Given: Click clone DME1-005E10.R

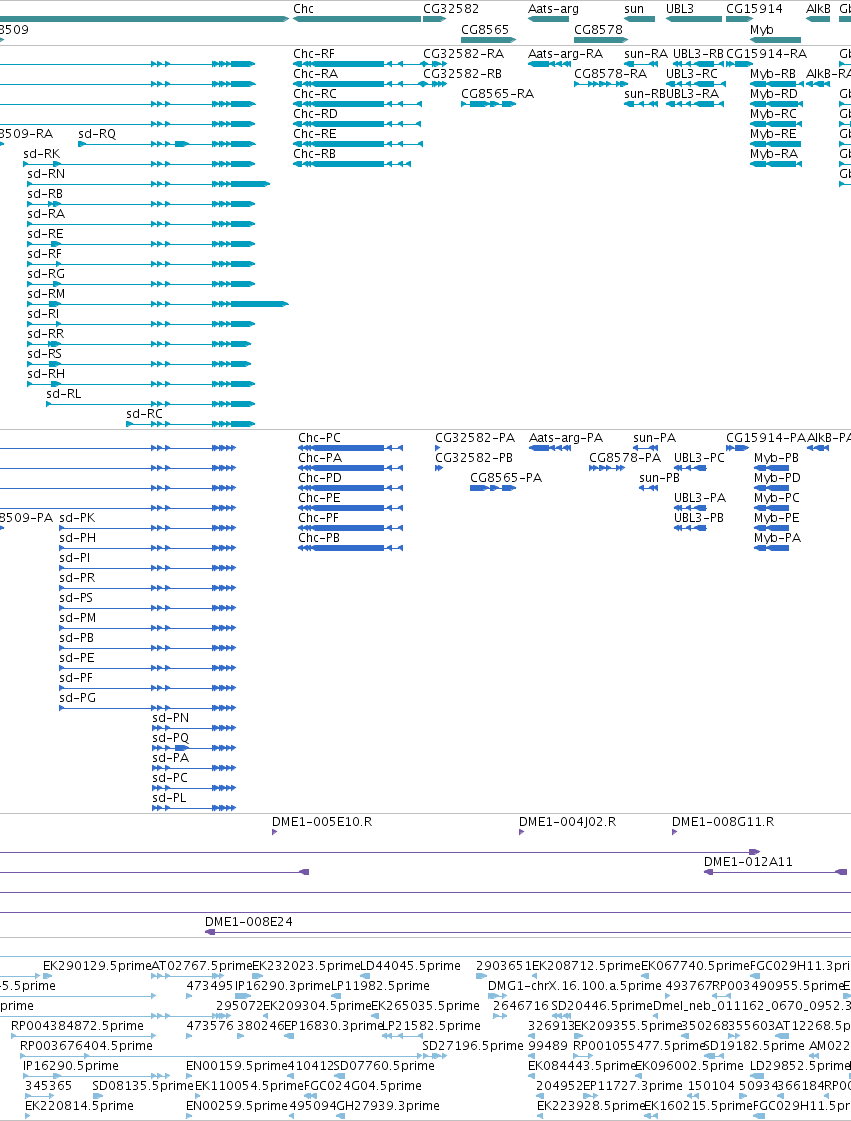Looking at the screenshot, I should pos(275,832).
